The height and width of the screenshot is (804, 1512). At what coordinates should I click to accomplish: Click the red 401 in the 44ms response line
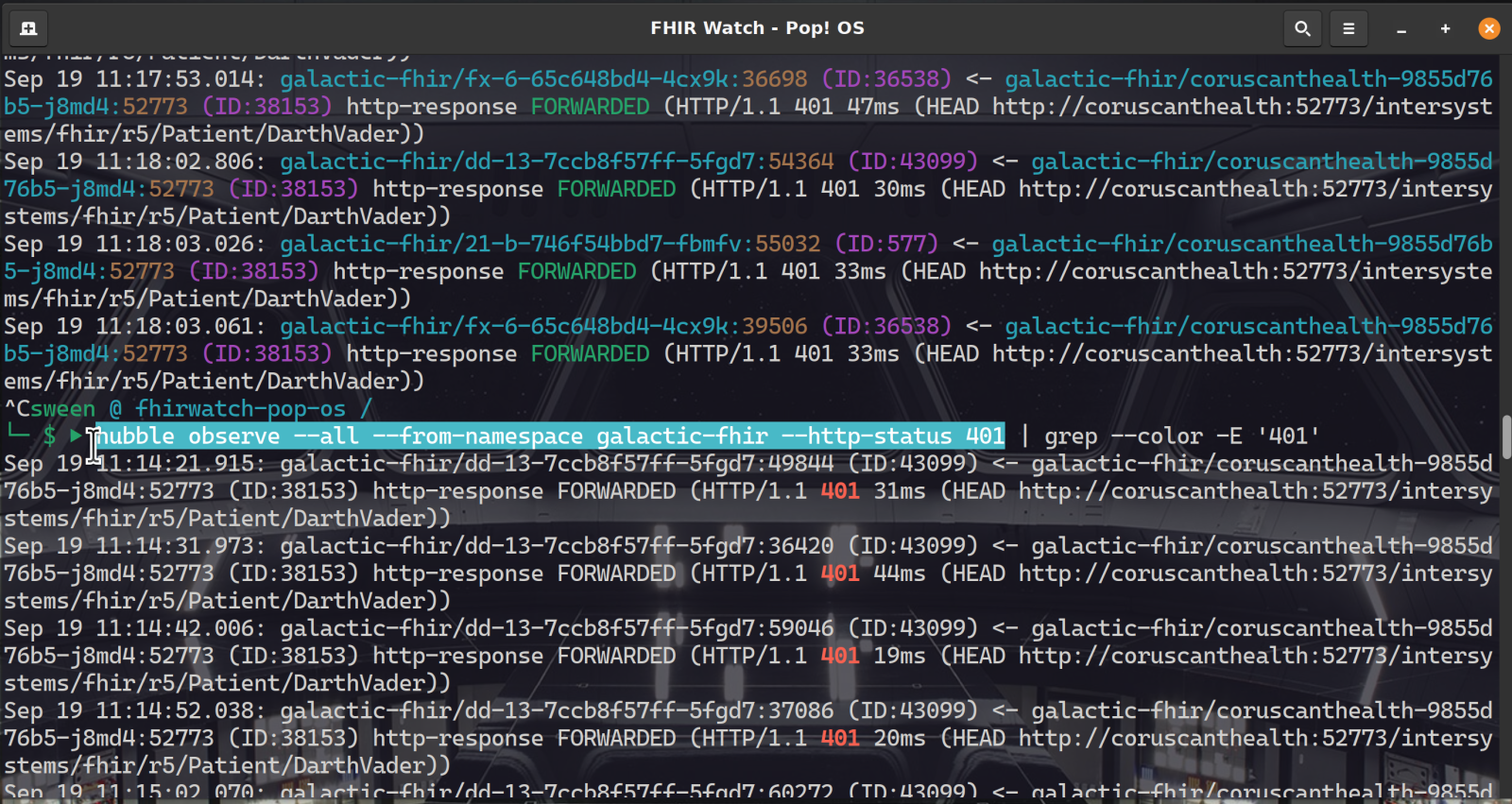pyautogui.click(x=839, y=573)
